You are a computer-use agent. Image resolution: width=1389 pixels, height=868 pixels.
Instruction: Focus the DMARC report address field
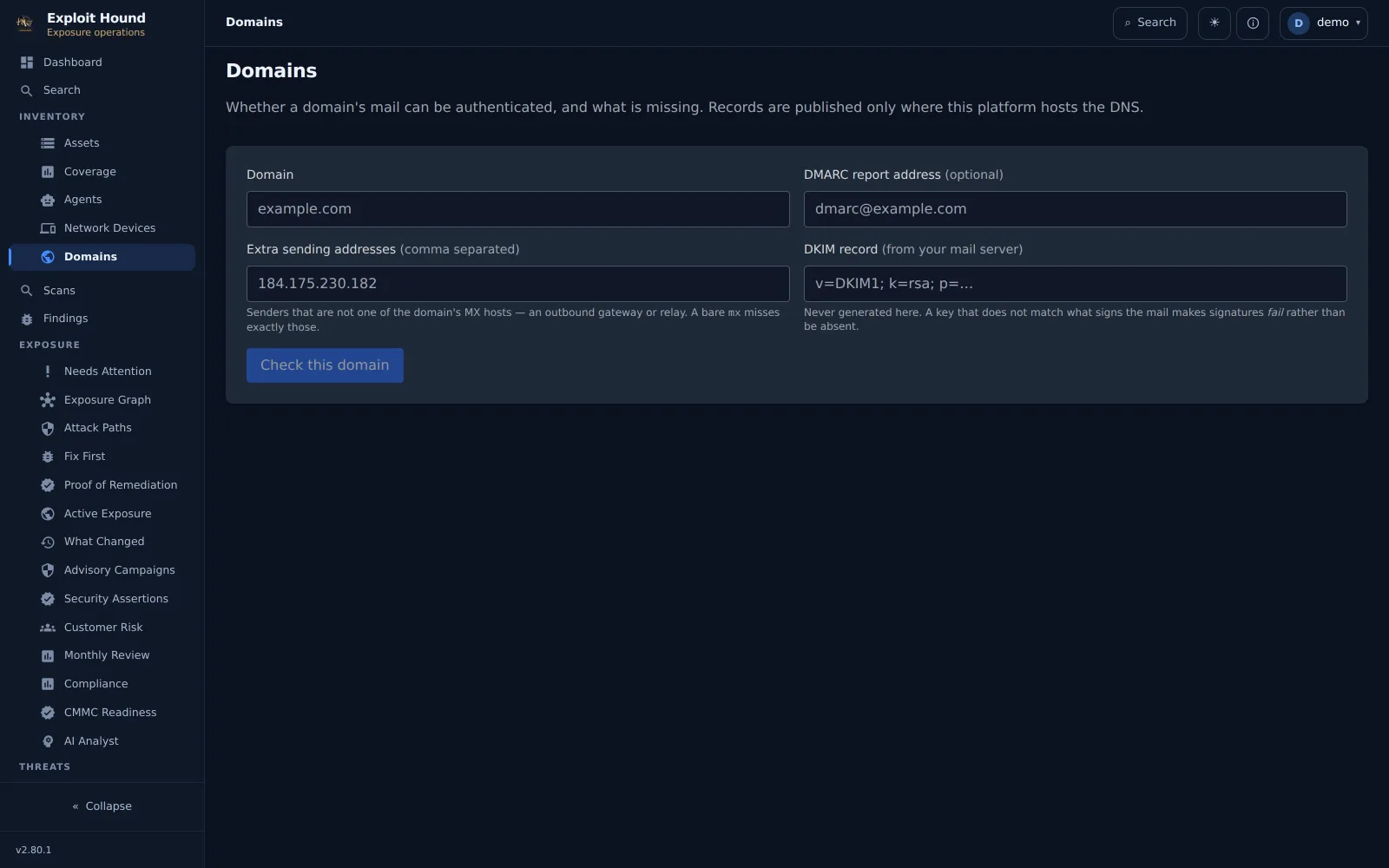1076,209
